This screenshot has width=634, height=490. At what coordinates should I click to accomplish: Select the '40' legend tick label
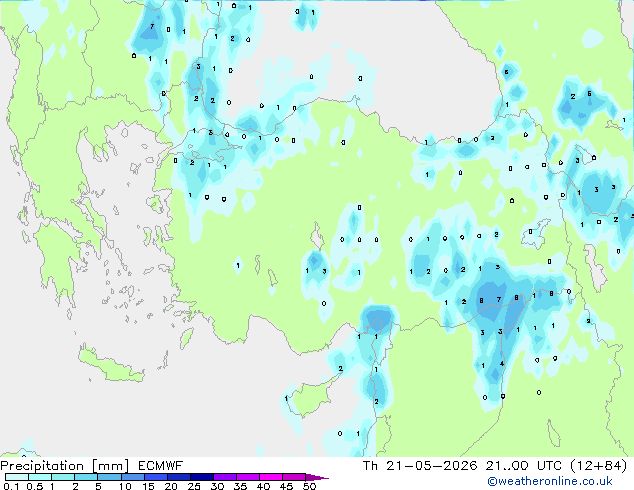(x=263, y=486)
